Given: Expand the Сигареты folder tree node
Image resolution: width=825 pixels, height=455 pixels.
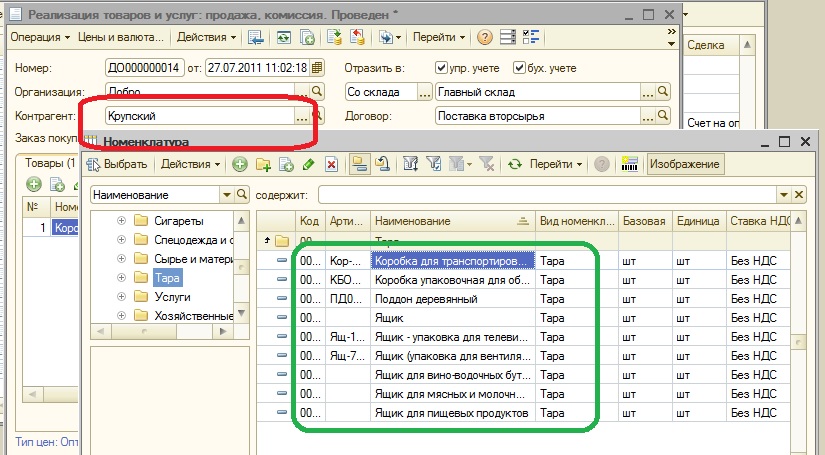Looking at the screenshot, I should (122, 221).
